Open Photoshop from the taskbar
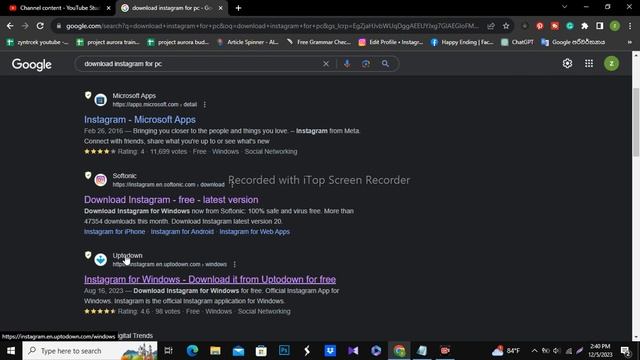The height and width of the screenshot is (360, 640). (x=284, y=351)
